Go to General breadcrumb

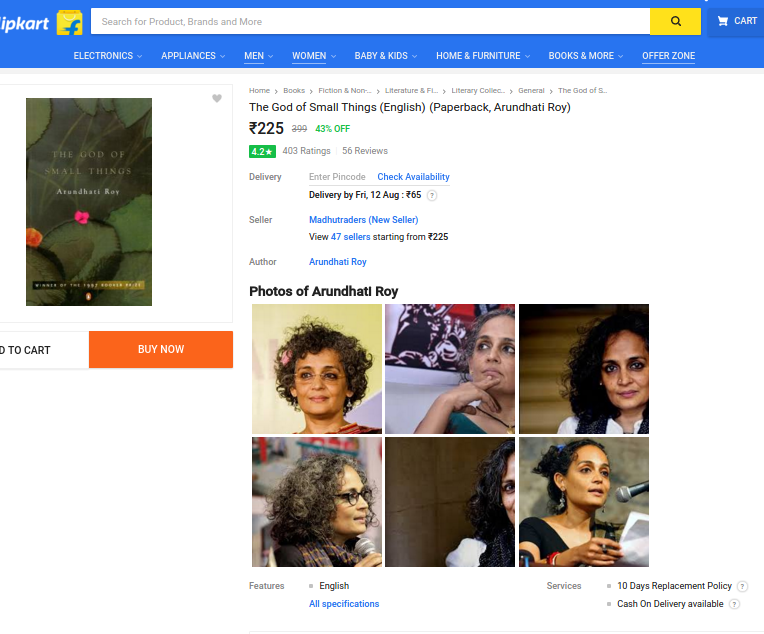(x=531, y=91)
